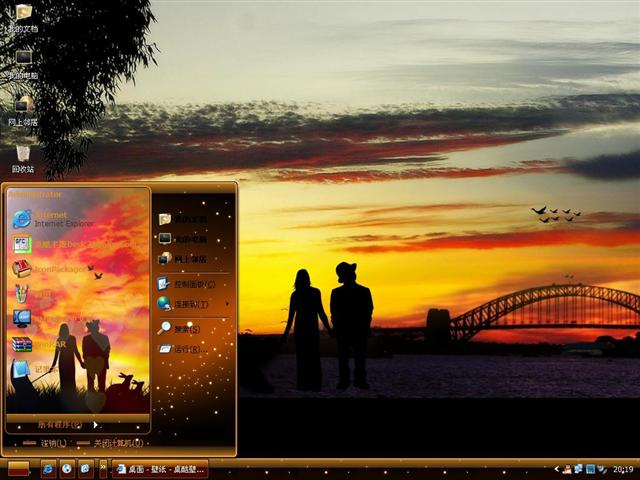Switch to the 桌面 - 壁纸 taskbar window
Screen dimensions: 640x480
tap(160, 468)
